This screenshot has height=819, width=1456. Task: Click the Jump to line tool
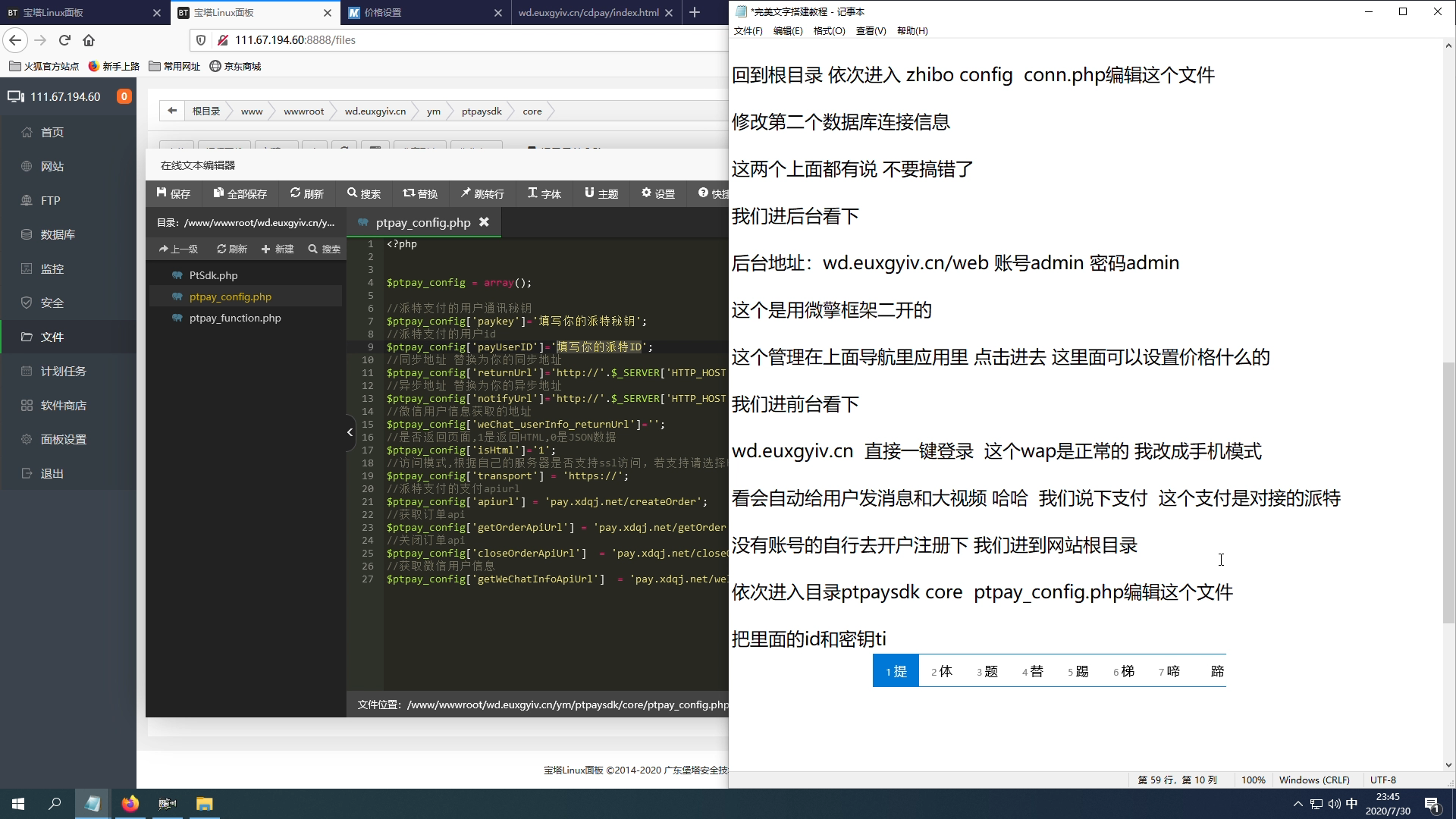pos(482,193)
